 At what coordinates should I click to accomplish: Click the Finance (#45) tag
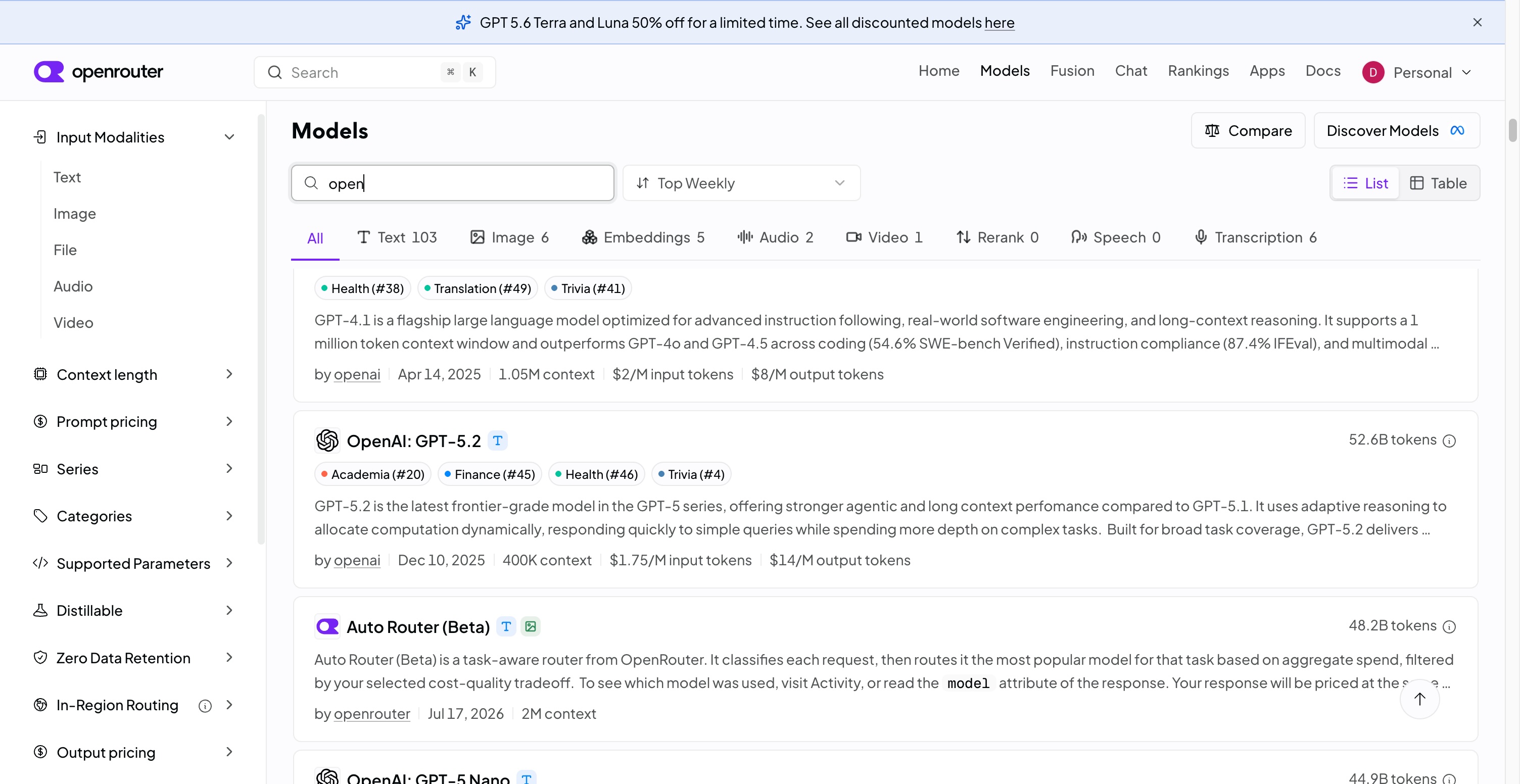pyautogui.click(x=490, y=474)
